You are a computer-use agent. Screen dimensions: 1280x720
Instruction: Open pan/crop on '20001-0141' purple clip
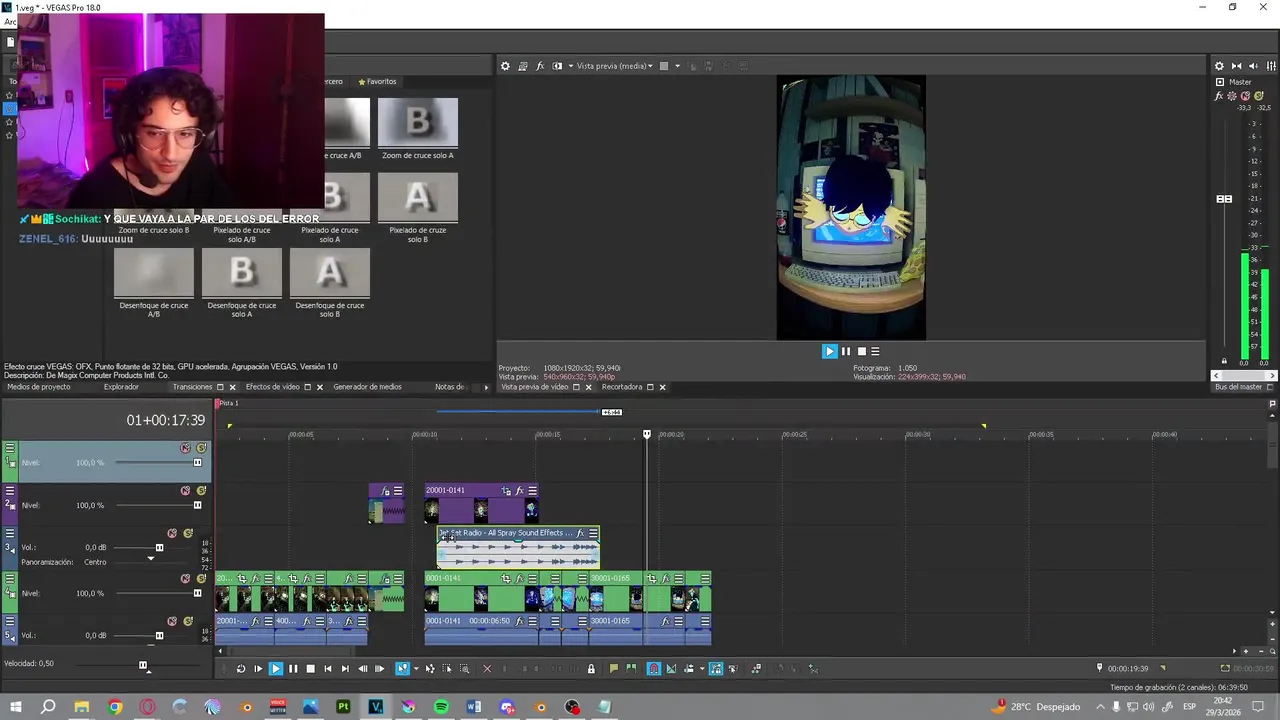pyautogui.click(x=506, y=491)
